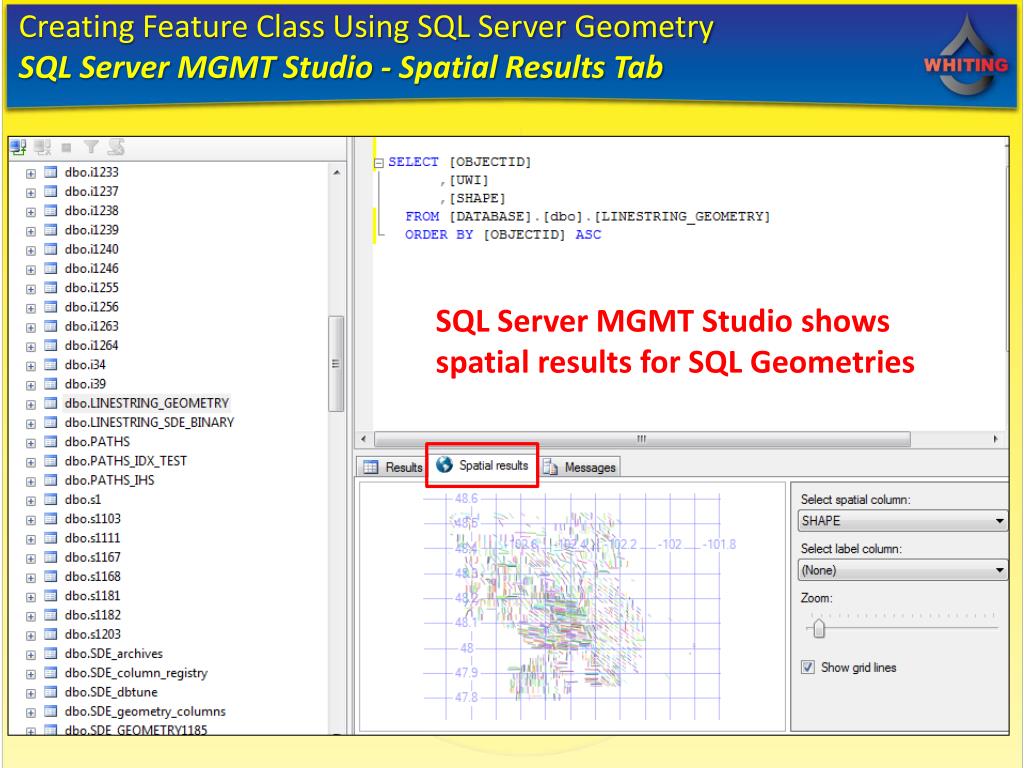Viewport: 1024px width, 768px height.
Task: Click the [UWI] column in the query
Action: (468, 180)
